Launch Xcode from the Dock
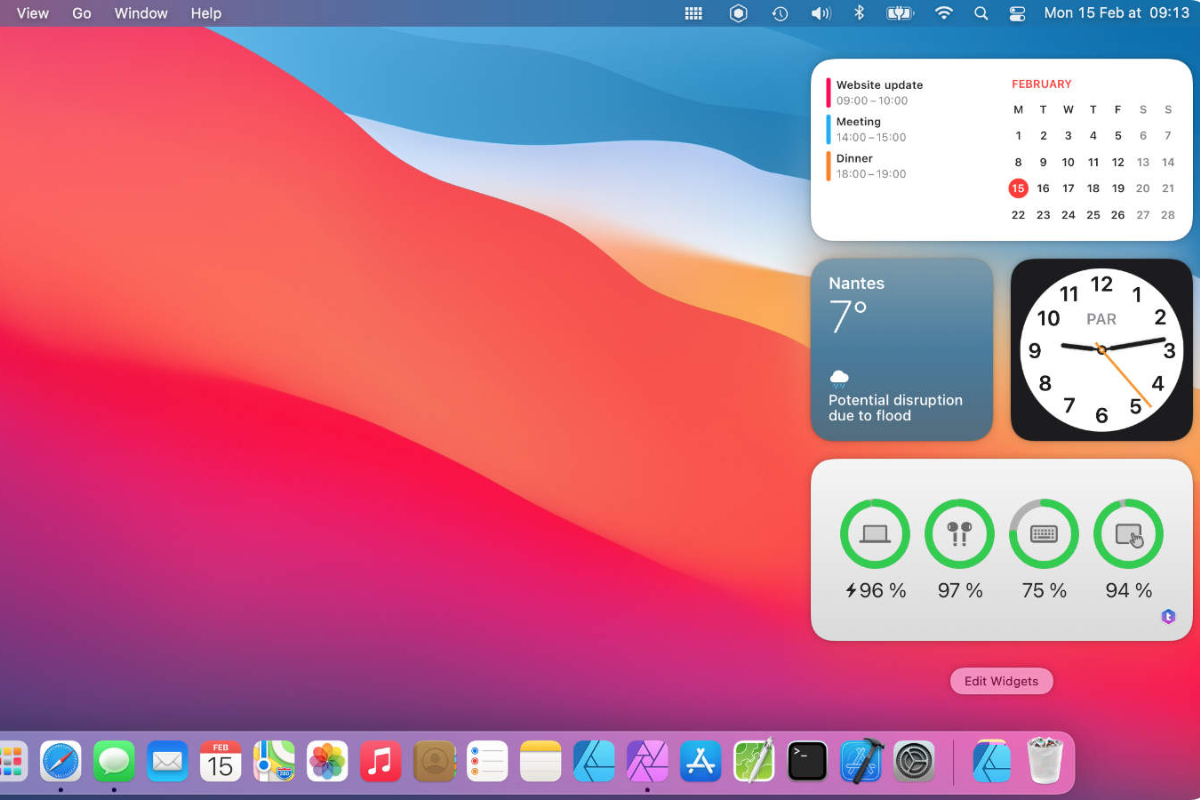This screenshot has width=1200, height=800. [x=861, y=762]
